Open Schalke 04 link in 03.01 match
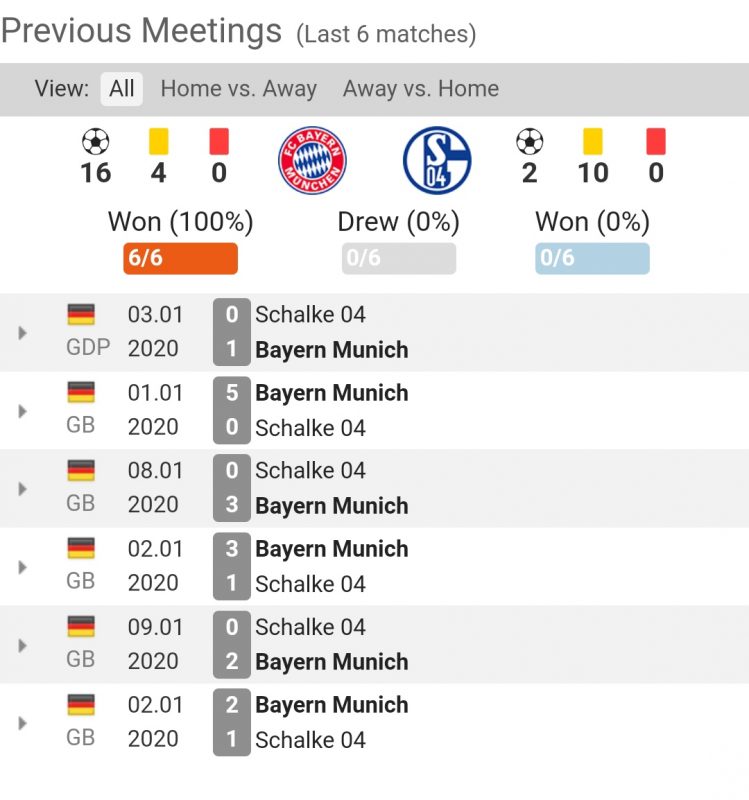749x800 pixels. pos(310,315)
